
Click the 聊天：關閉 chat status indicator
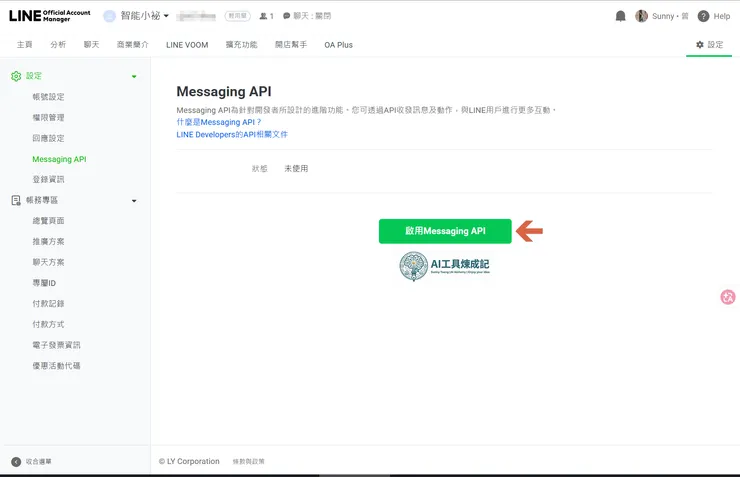(307, 16)
